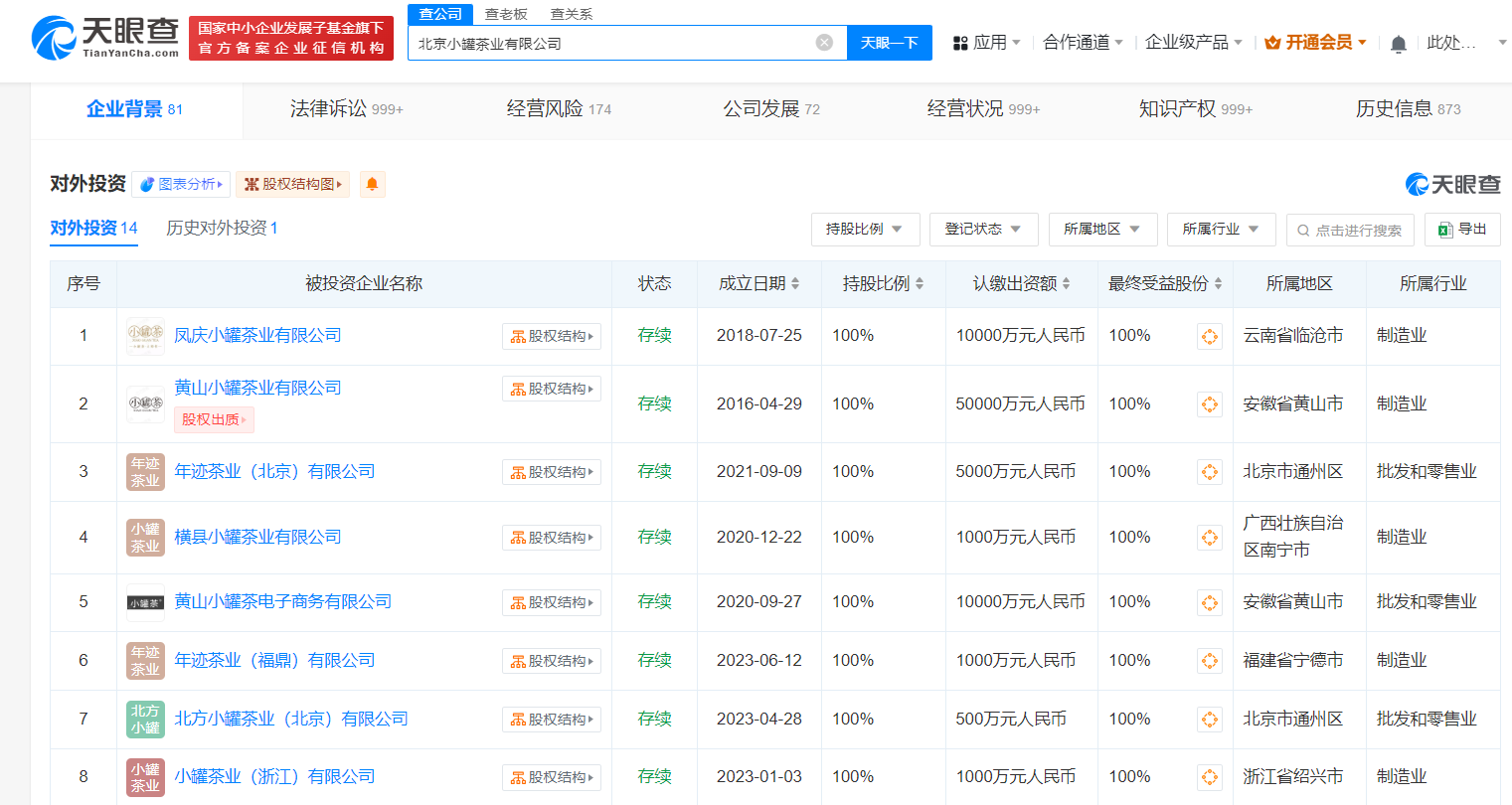Viewport: 1512px width, 805px height.
Task: Click the 年迹茶业 company logo thumbnail
Action: pyautogui.click(x=145, y=471)
